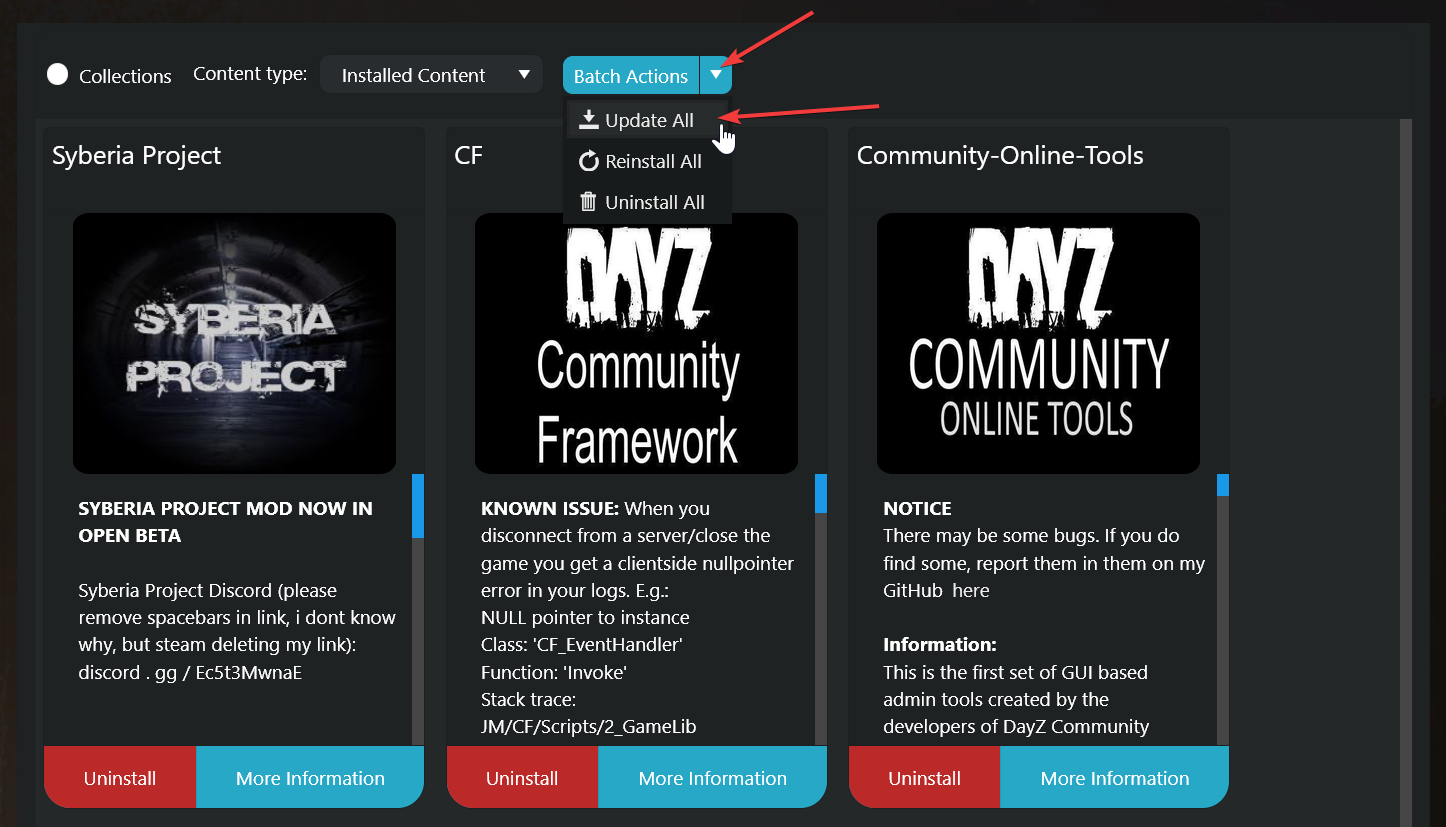Click the CF description scrollbar thumb
Image resolution: width=1446 pixels, height=827 pixels.
(821, 494)
